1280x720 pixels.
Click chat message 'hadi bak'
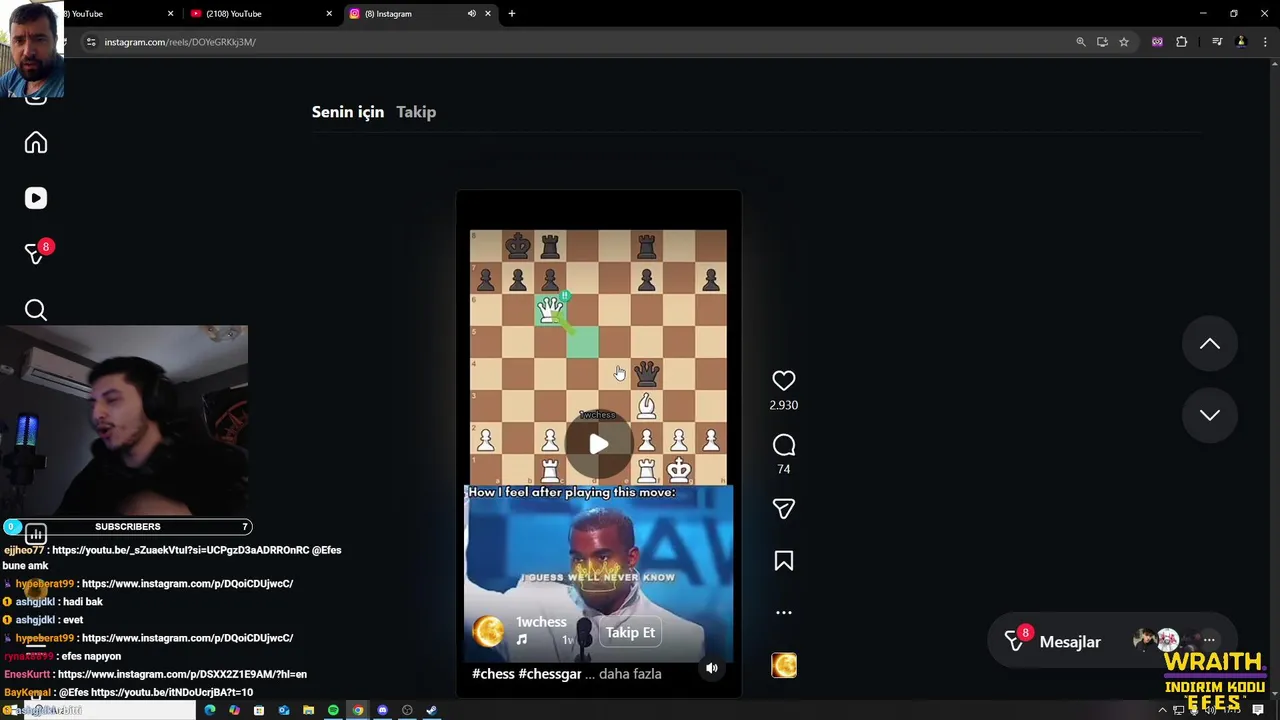pos(83,602)
